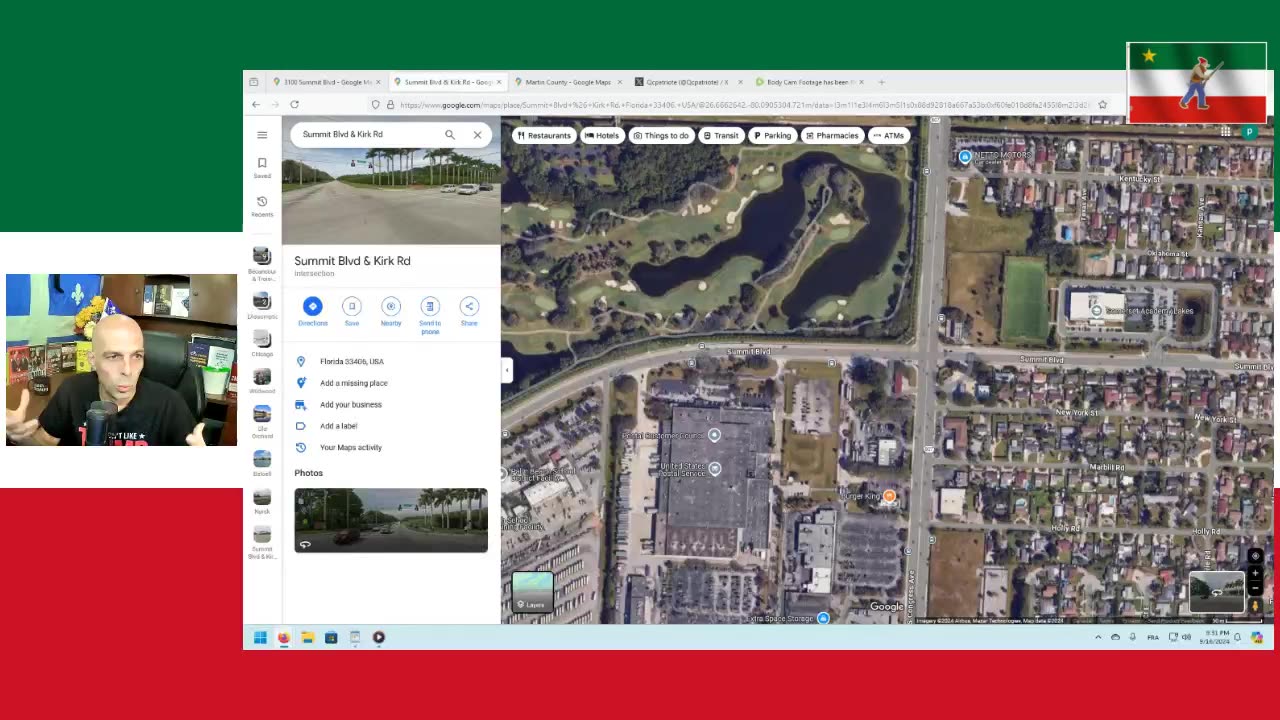Filter map by Pharmacies
Screen dimensions: 1280x720
click(832, 135)
